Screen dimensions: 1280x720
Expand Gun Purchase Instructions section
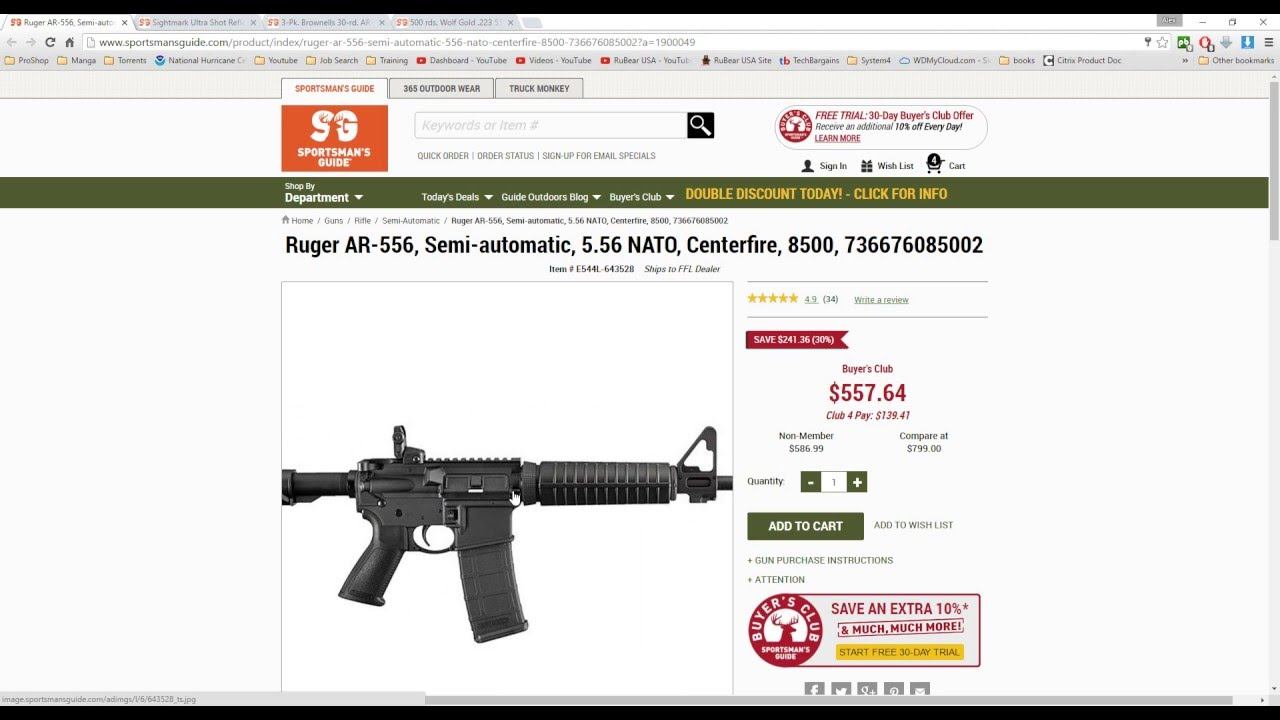(820, 560)
